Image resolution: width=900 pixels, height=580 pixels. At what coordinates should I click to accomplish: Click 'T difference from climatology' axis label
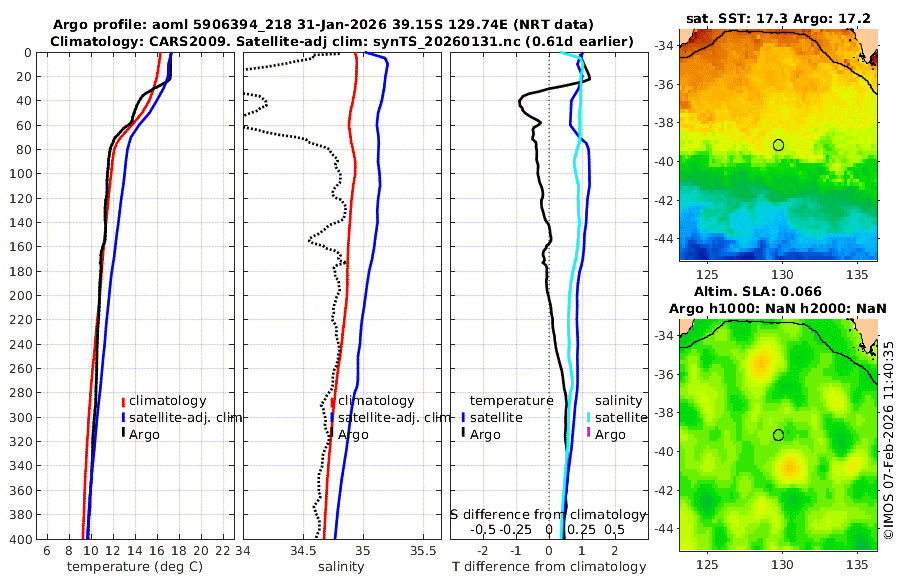[x=549, y=567]
